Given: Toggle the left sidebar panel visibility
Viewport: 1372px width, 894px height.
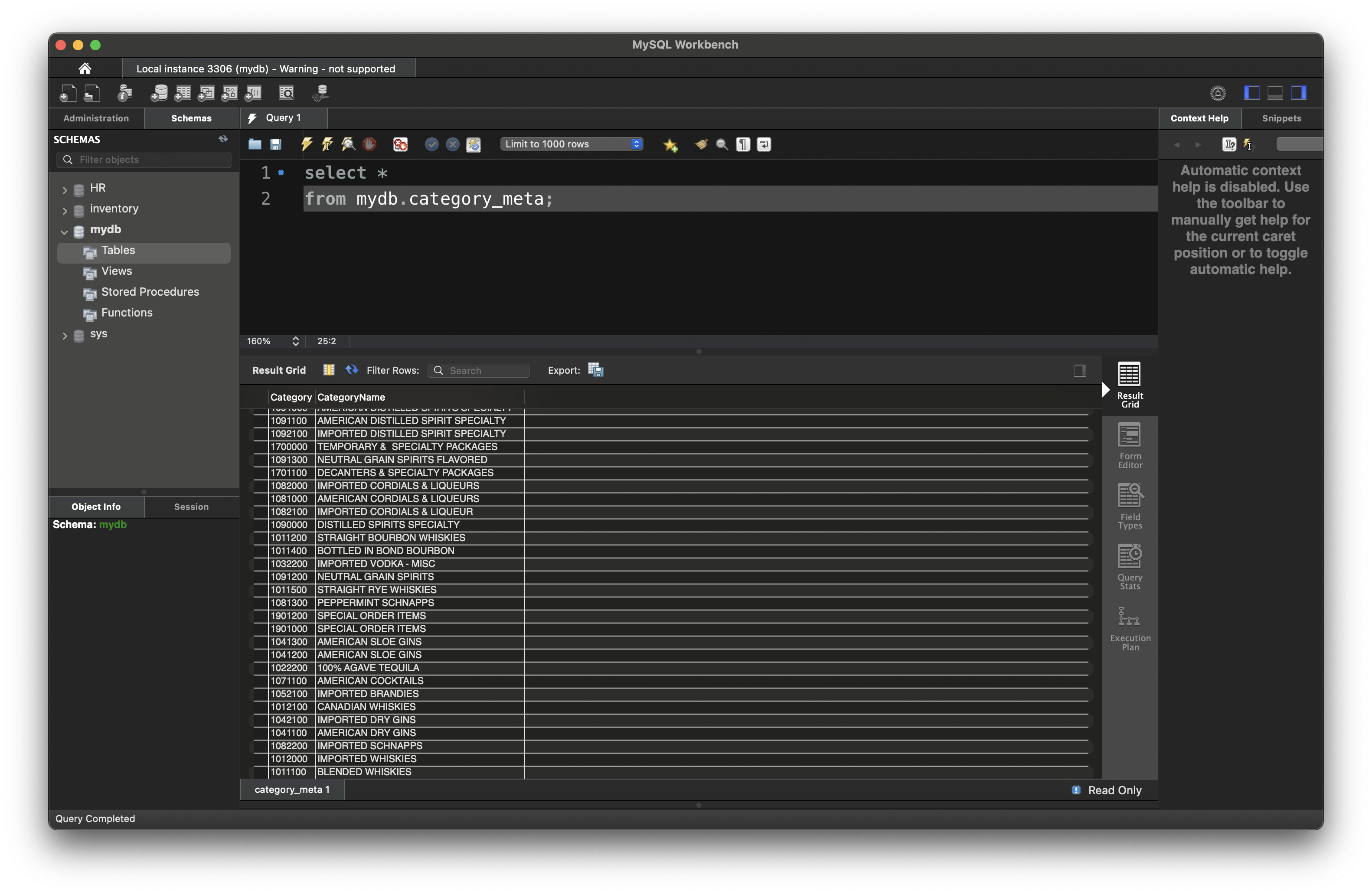Looking at the screenshot, I should click(1251, 93).
